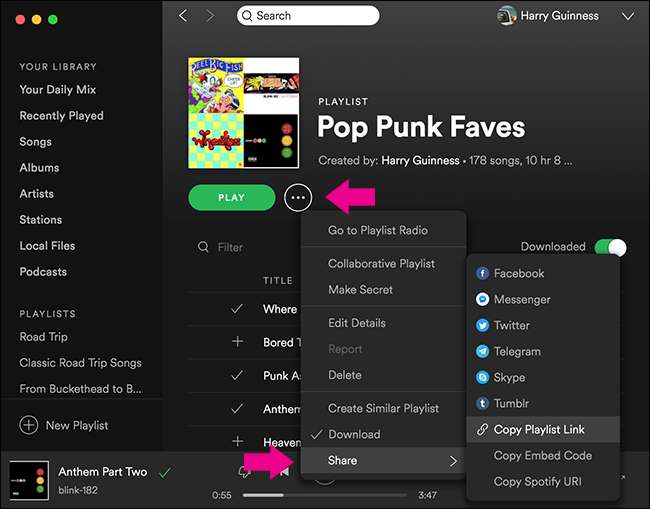Click the Telegram share icon
The width and height of the screenshot is (650, 509).
(483, 351)
